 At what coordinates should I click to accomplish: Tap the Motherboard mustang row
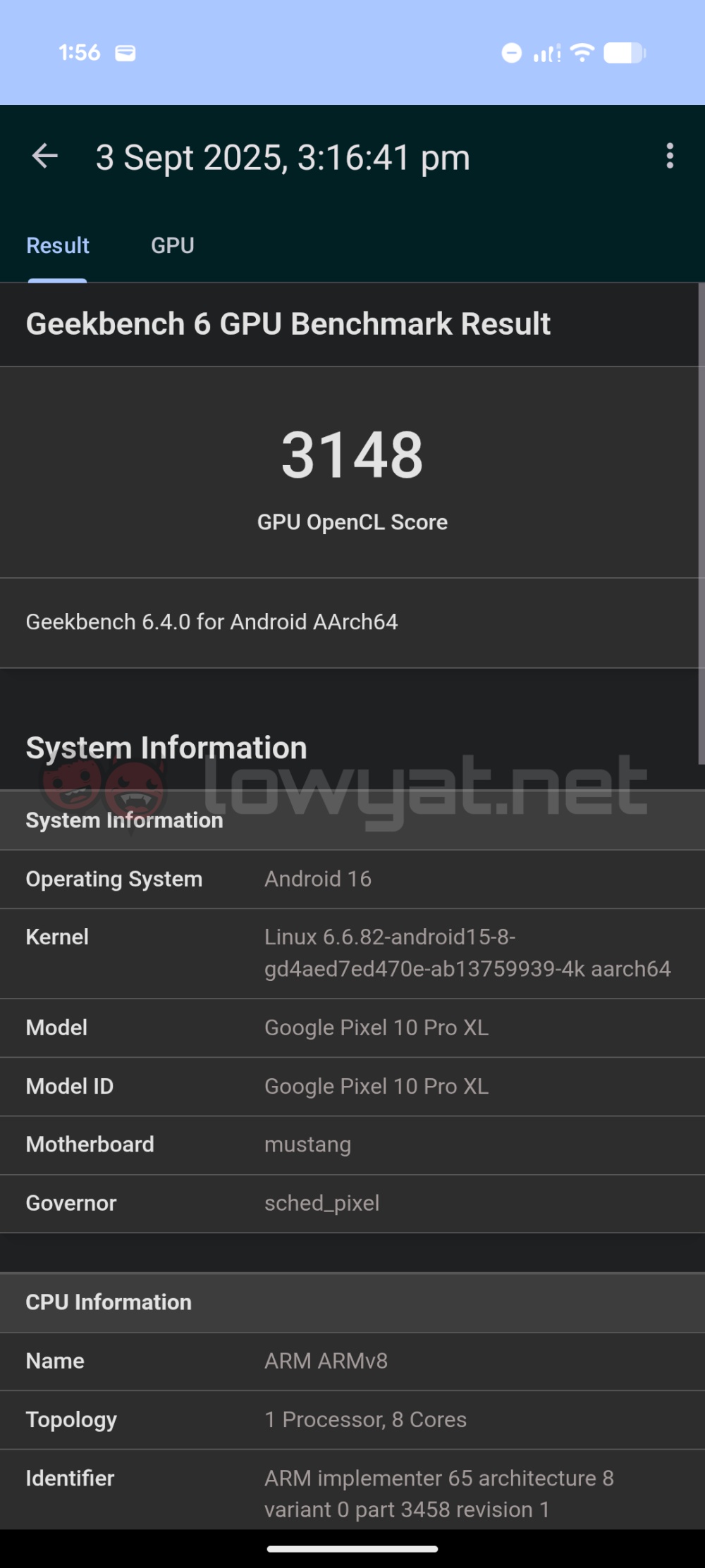click(x=352, y=1145)
